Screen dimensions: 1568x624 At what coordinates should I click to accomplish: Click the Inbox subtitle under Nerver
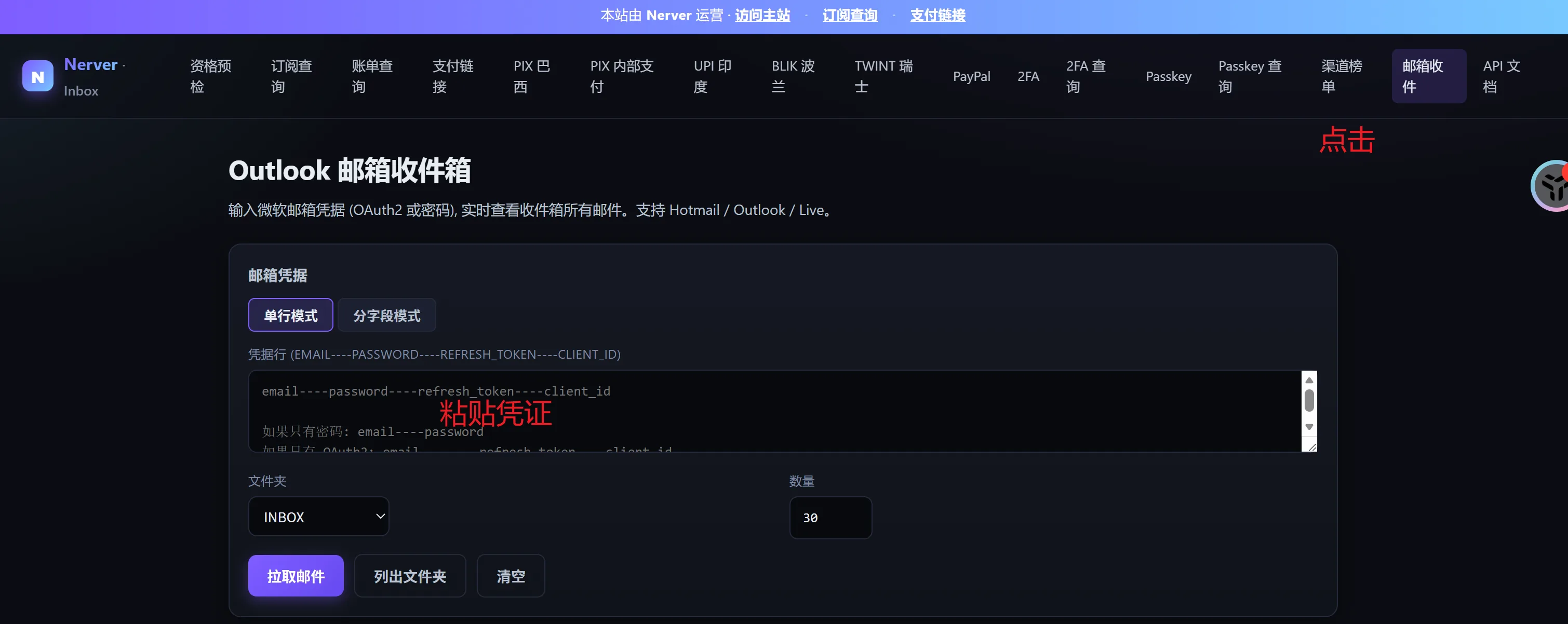tap(81, 91)
